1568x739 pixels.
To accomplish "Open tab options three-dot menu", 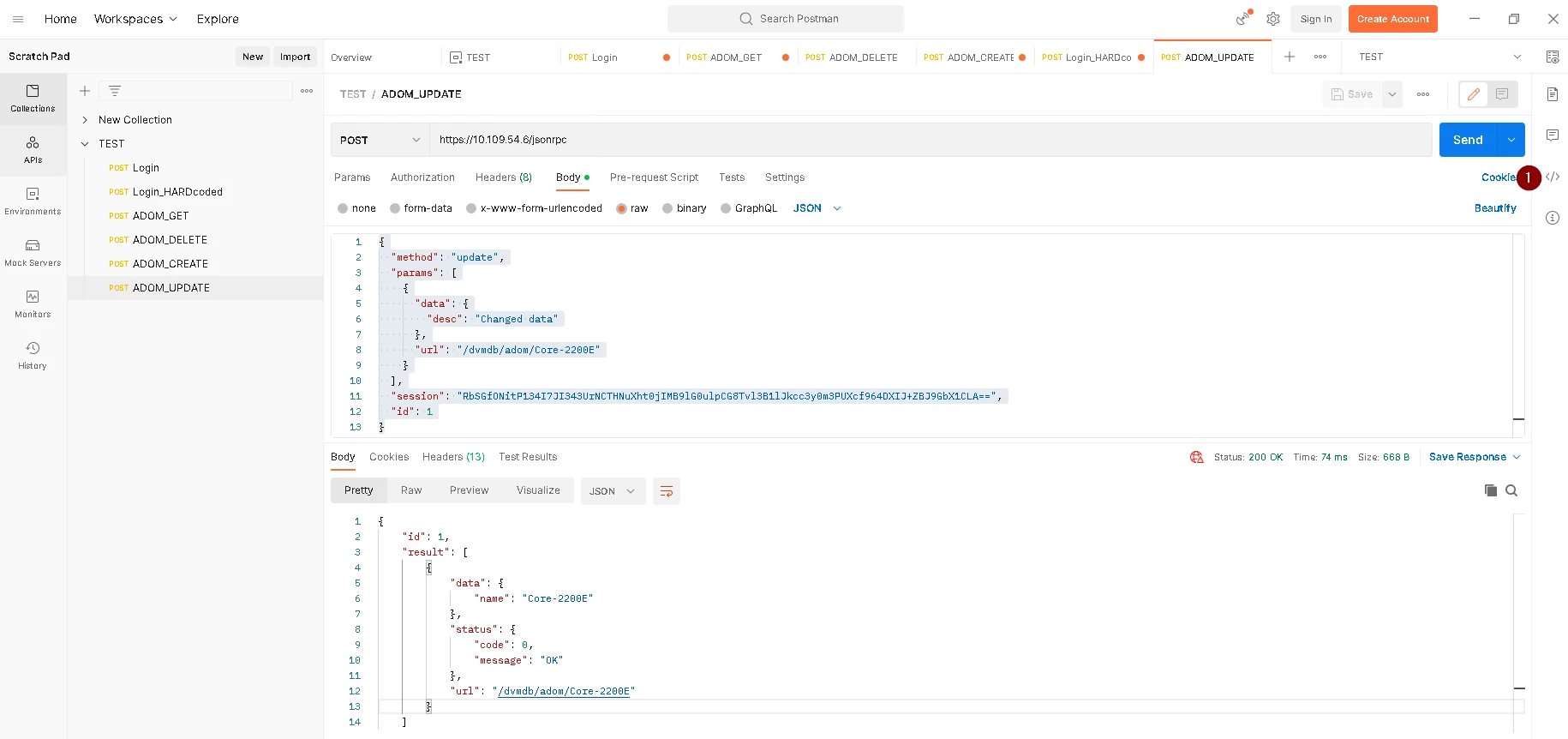I will click(1320, 57).
